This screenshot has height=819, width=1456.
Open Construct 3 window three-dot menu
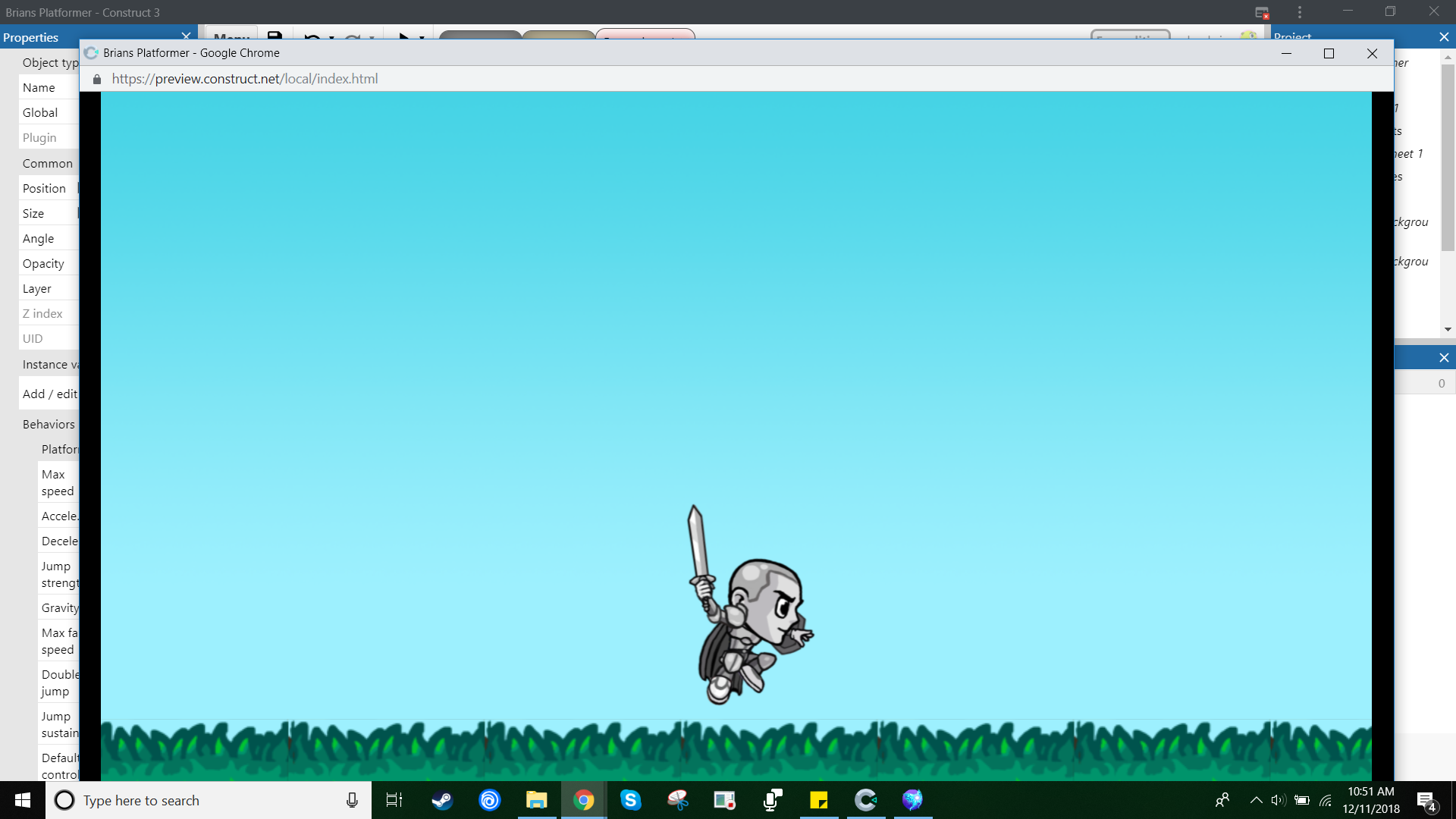(1300, 12)
